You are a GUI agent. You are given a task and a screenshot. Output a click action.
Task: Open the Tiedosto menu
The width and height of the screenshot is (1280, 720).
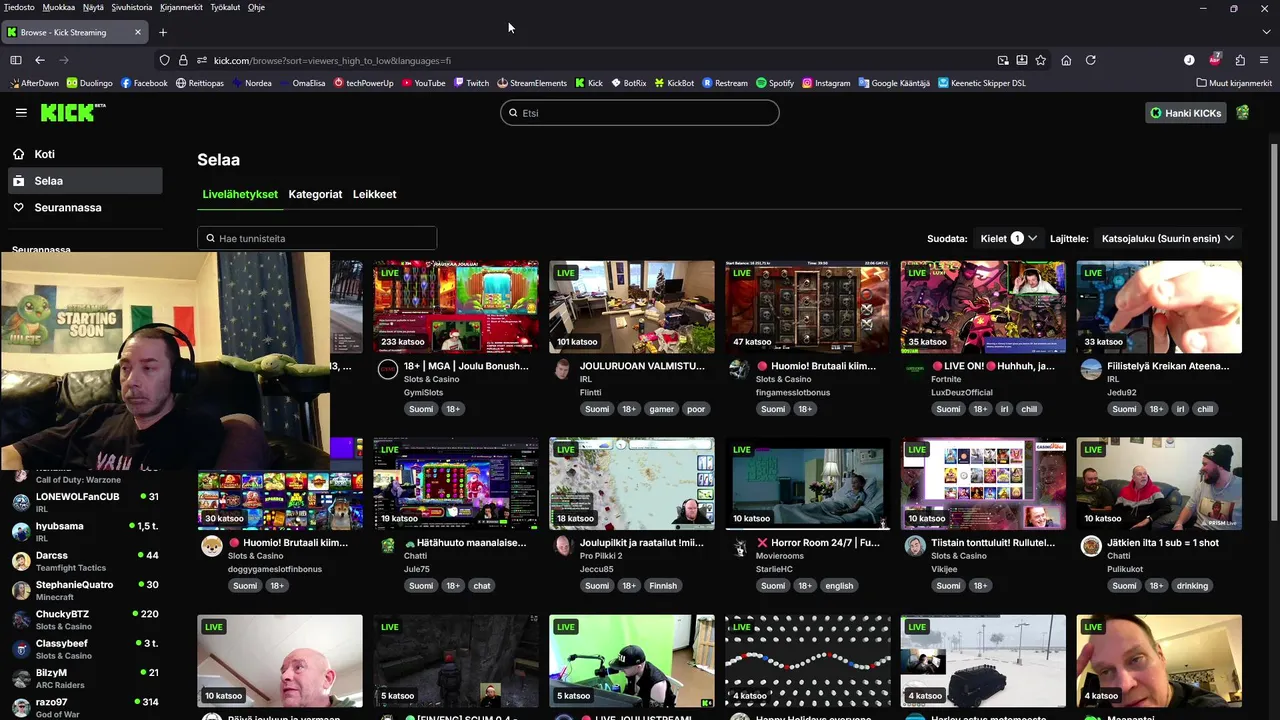pos(19,7)
